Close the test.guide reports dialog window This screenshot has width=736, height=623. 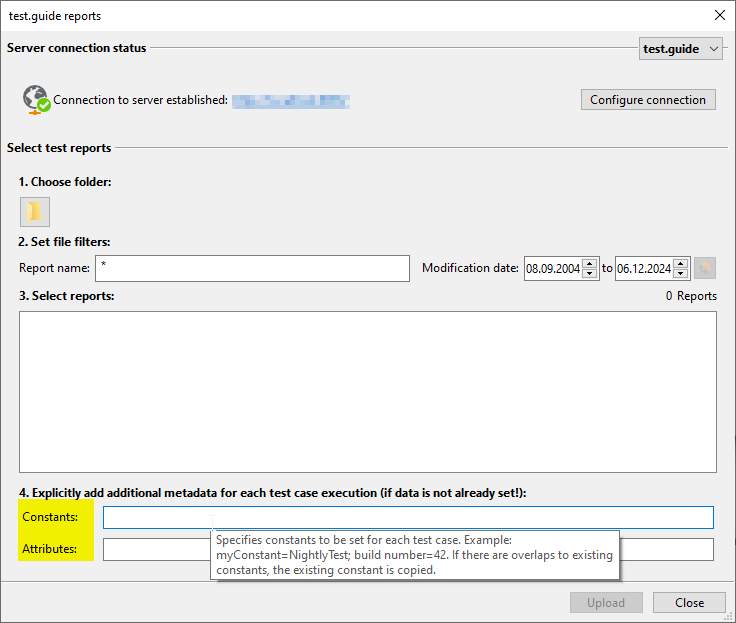(x=720, y=15)
